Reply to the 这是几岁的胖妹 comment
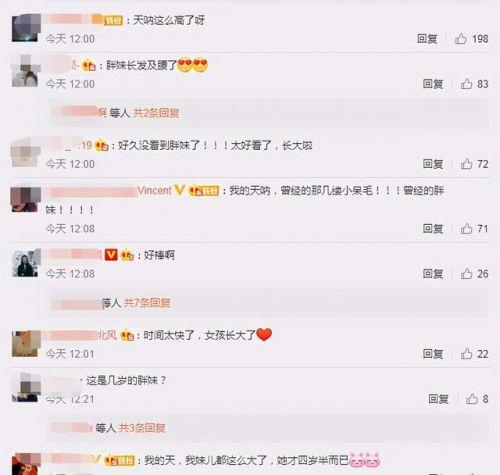Screen dimensions: 500x475 438,399
